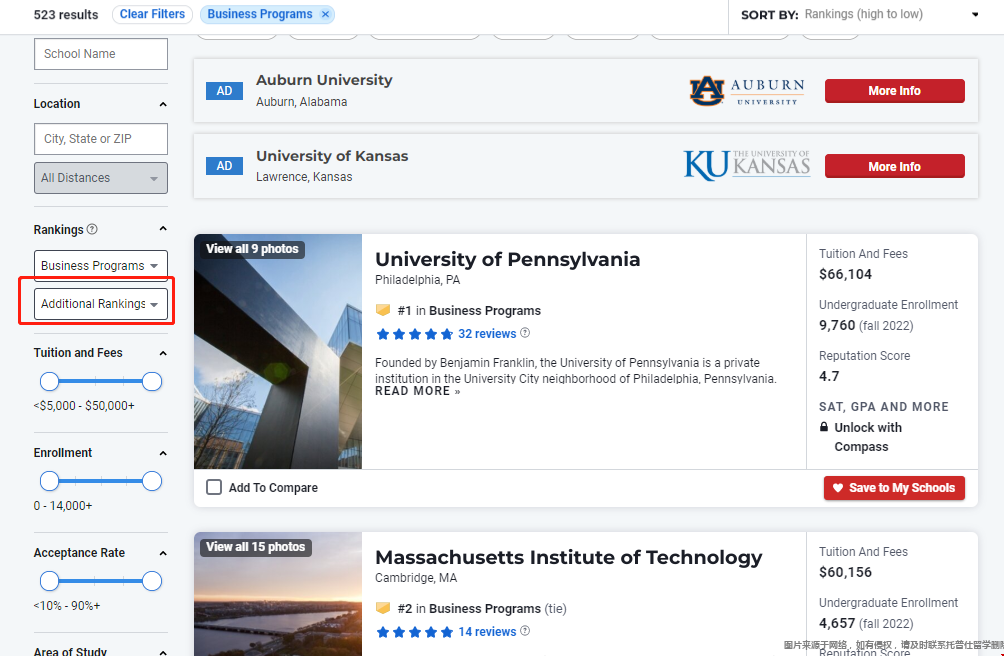Collapse the Location filter section
Viewport: 1004px width, 656px height.
[163, 104]
